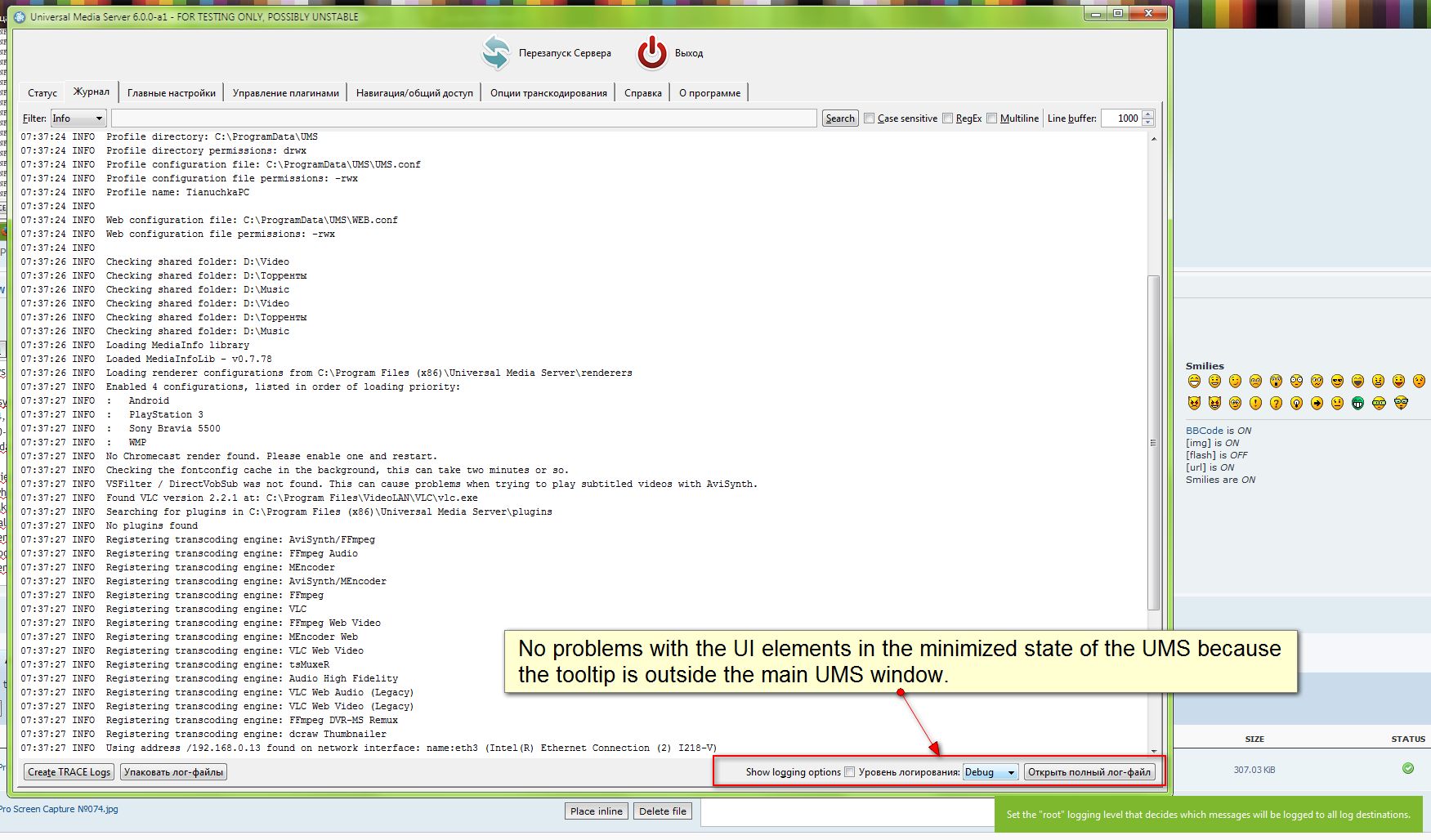Image resolution: width=1431 pixels, height=840 pixels.
Task: Click the restart server arrows icon
Action: pyautogui.click(x=495, y=52)
